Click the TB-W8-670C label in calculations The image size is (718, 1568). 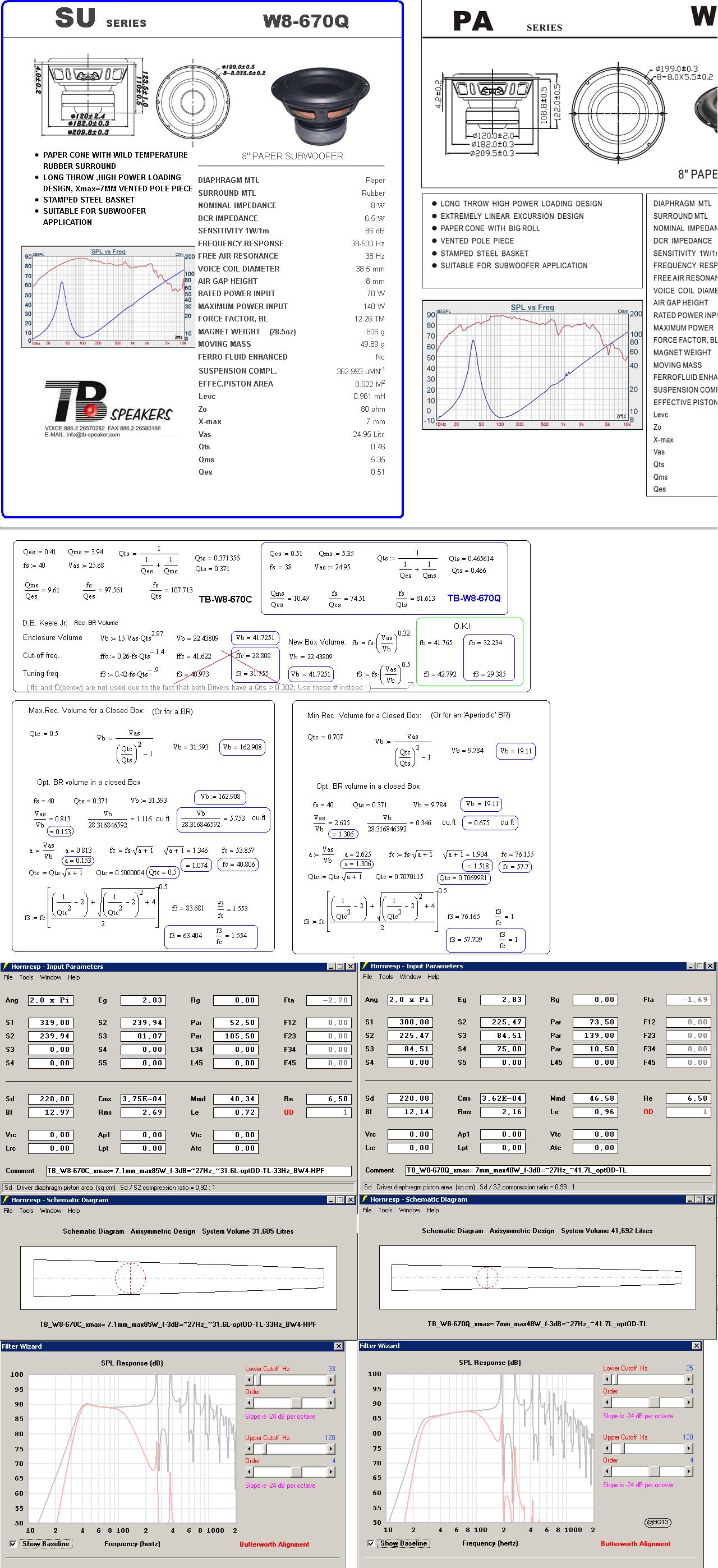click(225, 600)
